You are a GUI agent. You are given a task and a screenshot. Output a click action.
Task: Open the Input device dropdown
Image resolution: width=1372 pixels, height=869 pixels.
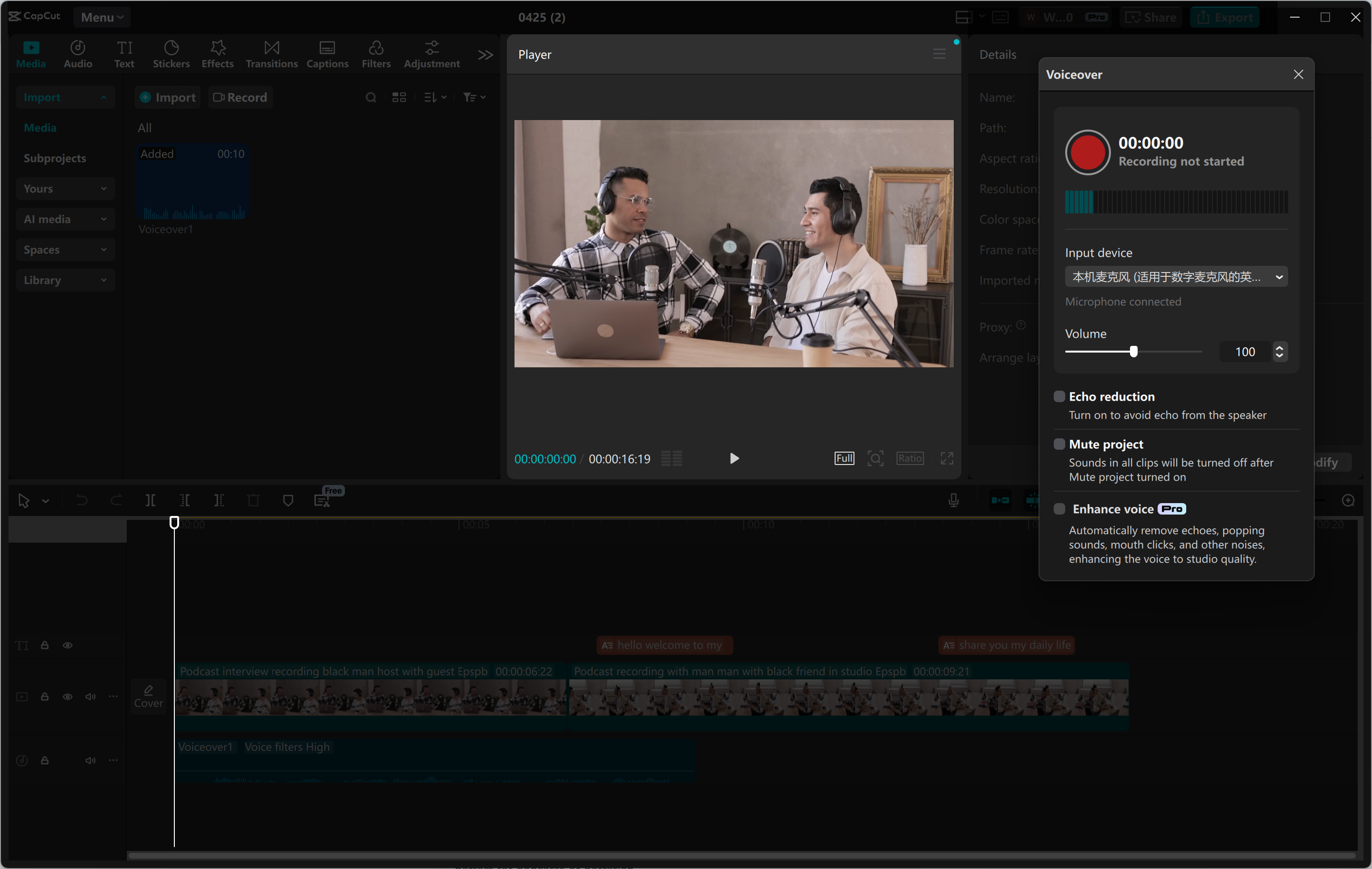[x=1175, y=276]
